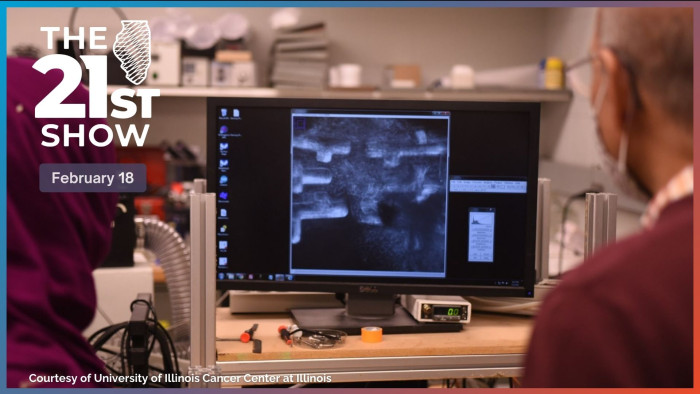The width and height of the screenshot is (700, 394).
Task: Click the small purple selection square on the image
Action: point(300,124)
